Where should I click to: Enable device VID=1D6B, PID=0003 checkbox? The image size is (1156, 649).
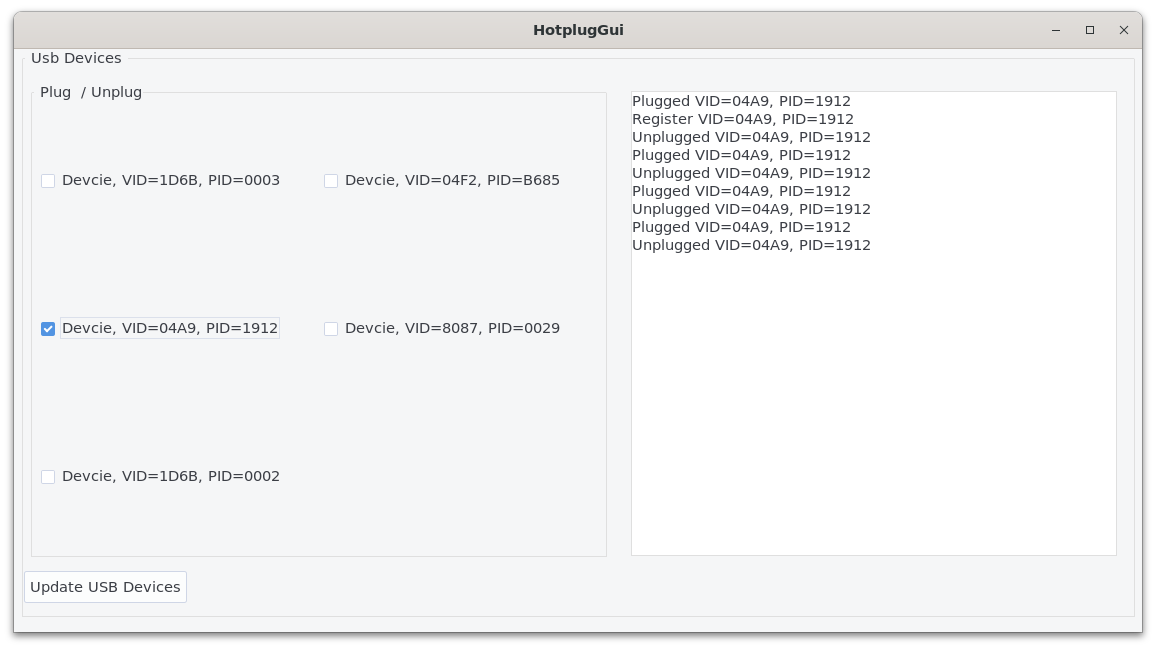[48, 181]
